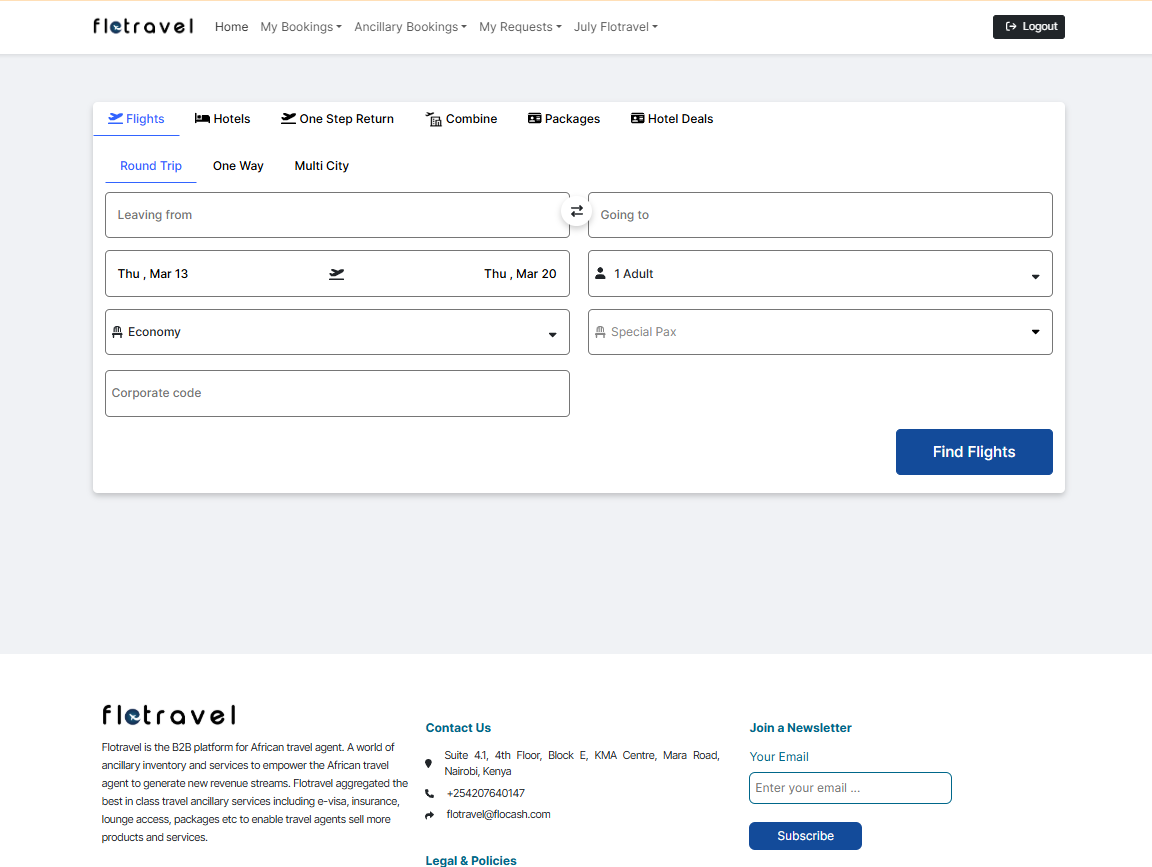Click the share arrow icon beside email address

point(430,815)
